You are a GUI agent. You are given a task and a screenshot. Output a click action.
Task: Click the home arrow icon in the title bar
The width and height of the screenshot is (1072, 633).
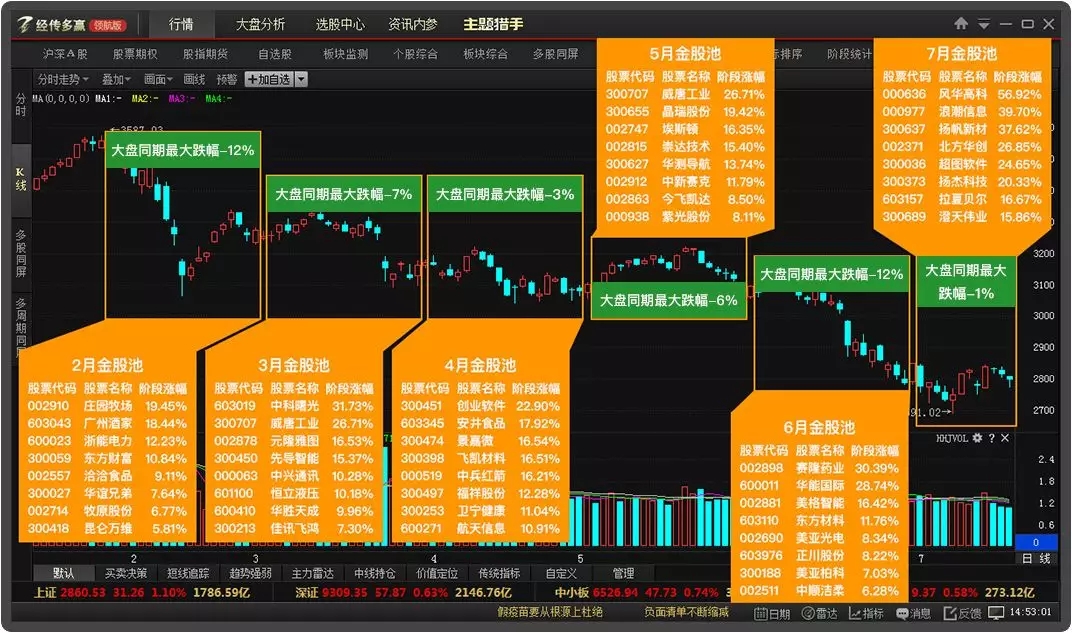961,24
